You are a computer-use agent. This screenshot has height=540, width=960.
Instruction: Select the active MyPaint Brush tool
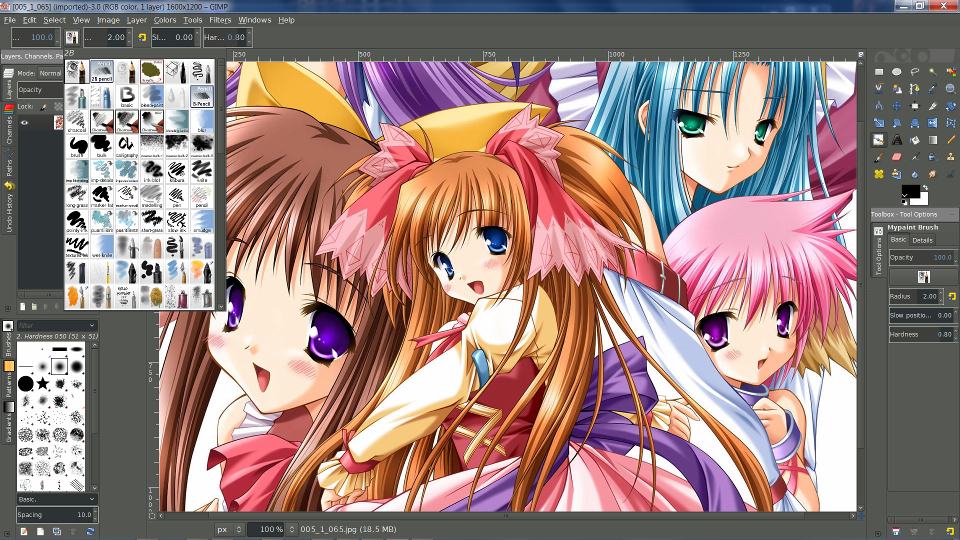[x=879, y=140]
